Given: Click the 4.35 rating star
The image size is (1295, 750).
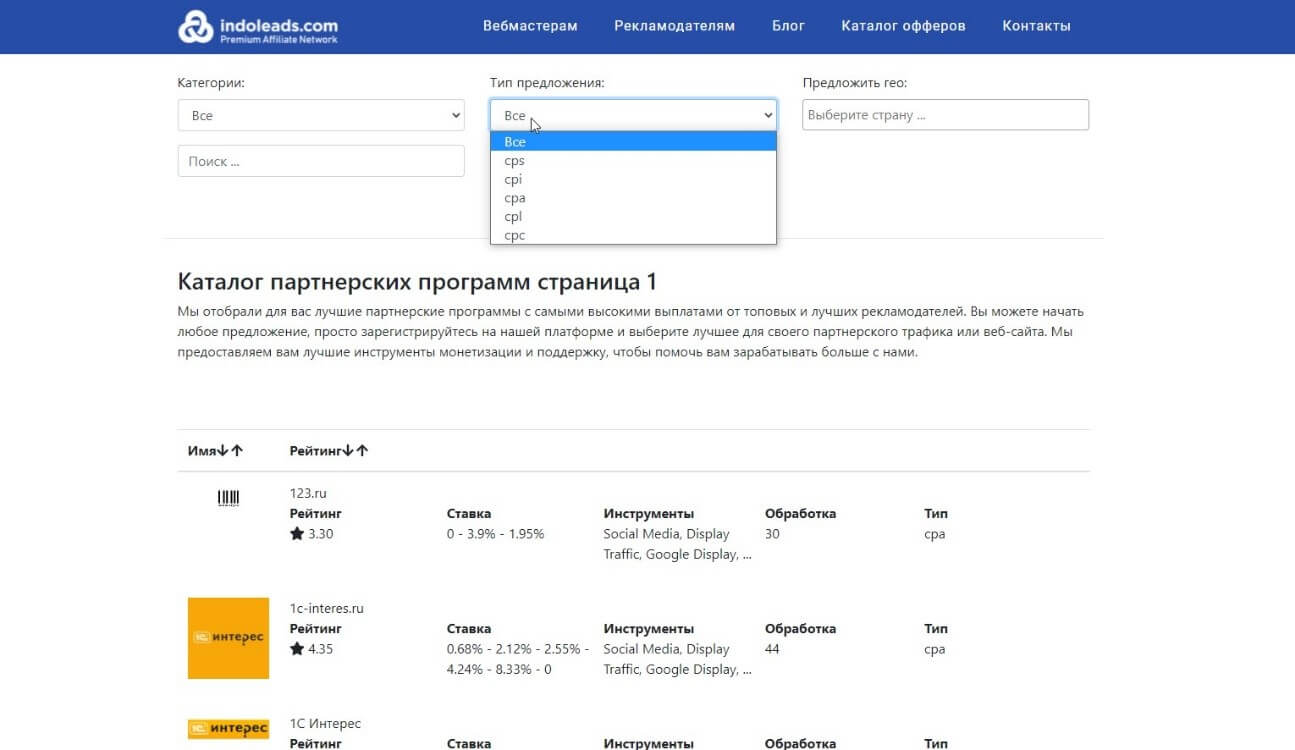Looking at the screenshot, I should tap(297, 649).
